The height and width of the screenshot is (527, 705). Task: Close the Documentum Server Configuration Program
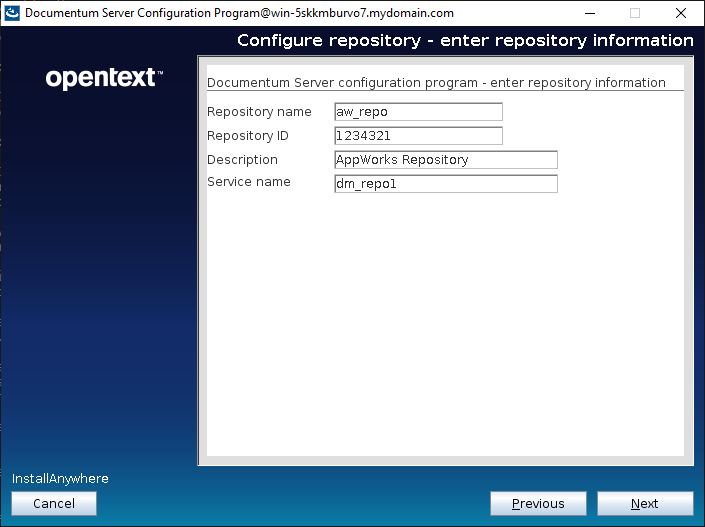click(x=681, y=13)
